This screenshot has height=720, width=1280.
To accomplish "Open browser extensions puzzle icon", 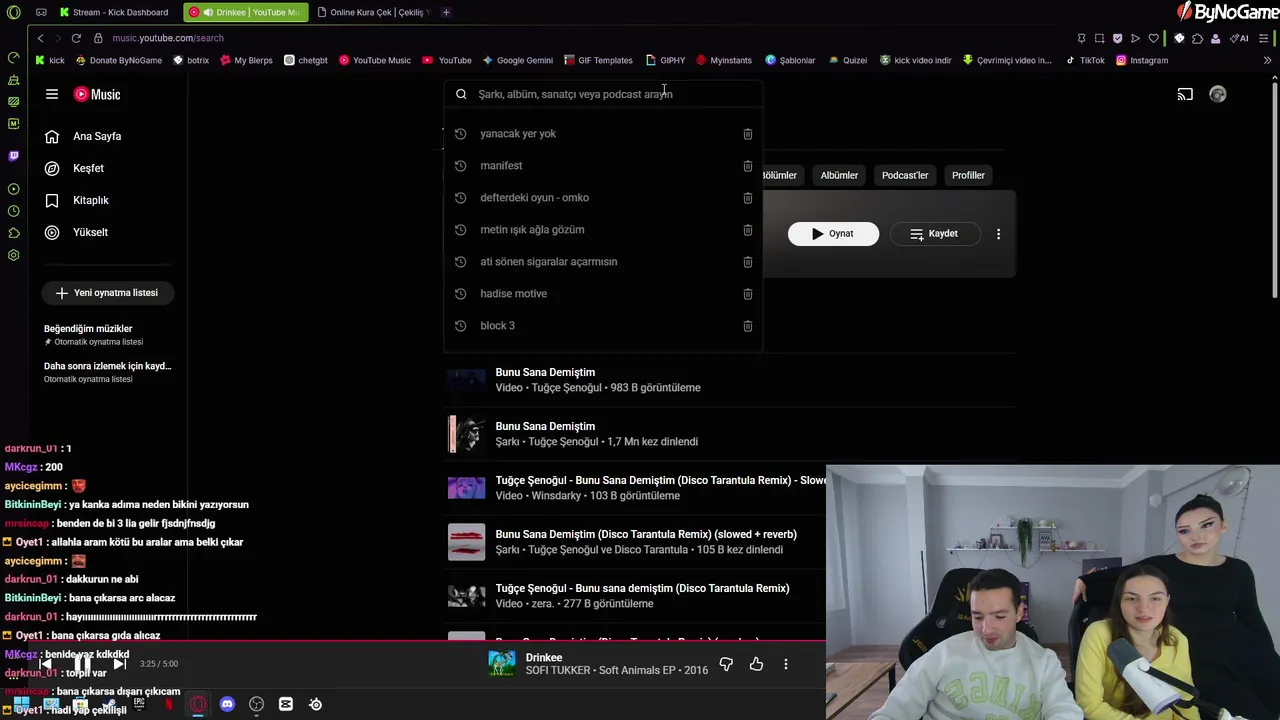I will tap(1197, 38).
